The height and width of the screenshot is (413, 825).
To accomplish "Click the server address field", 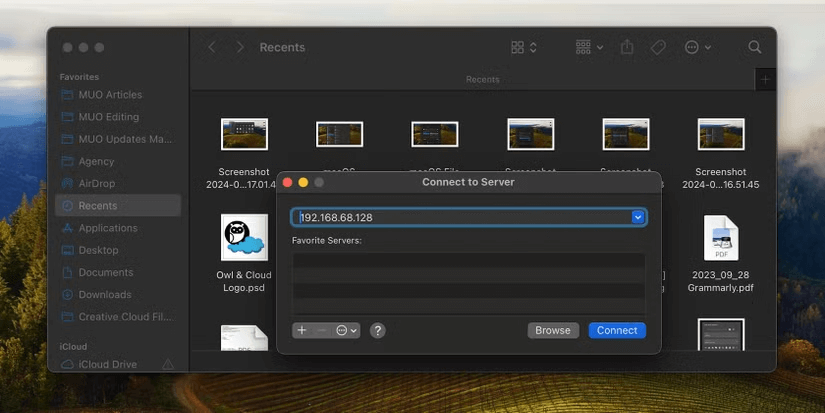I will point(462,217).
